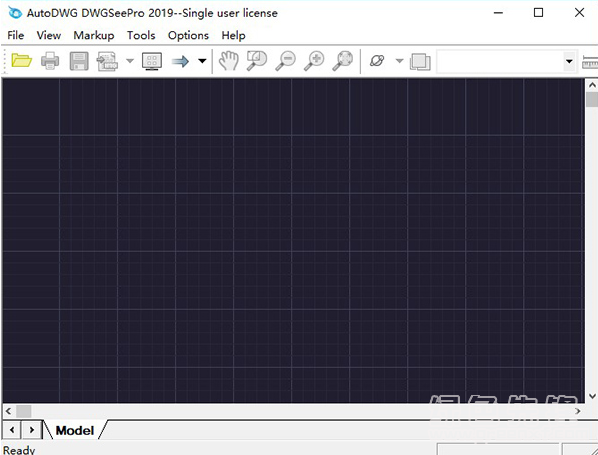Click the Open file folder icon
598x455 pixels.
(x=21, y=61)
